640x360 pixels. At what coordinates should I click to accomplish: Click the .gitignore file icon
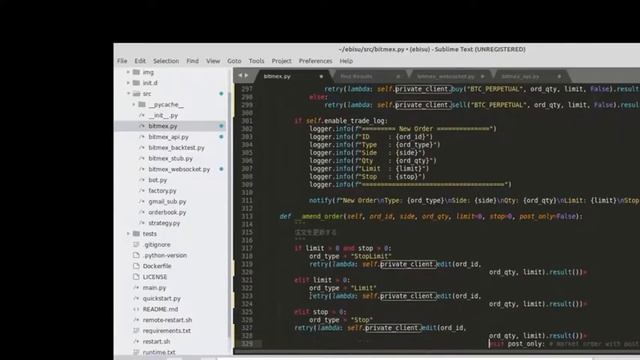pos(136,244)
